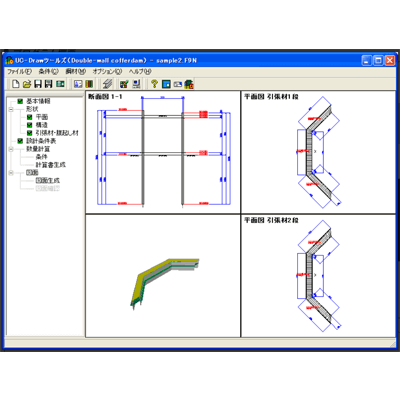Select 図面生成 under 図面
The width and height of the screenshot is (400, 400).
click(48, 181)
